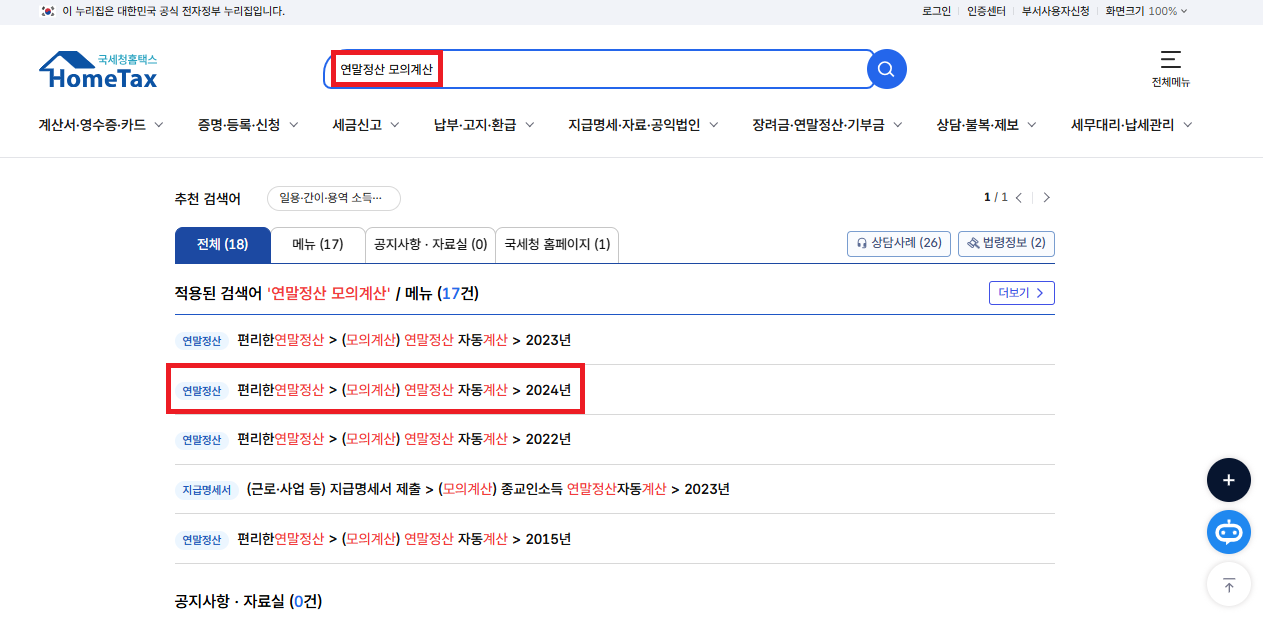
Task: Open the 전체메뉴 hamburger menu
Action: [1168, 62]
